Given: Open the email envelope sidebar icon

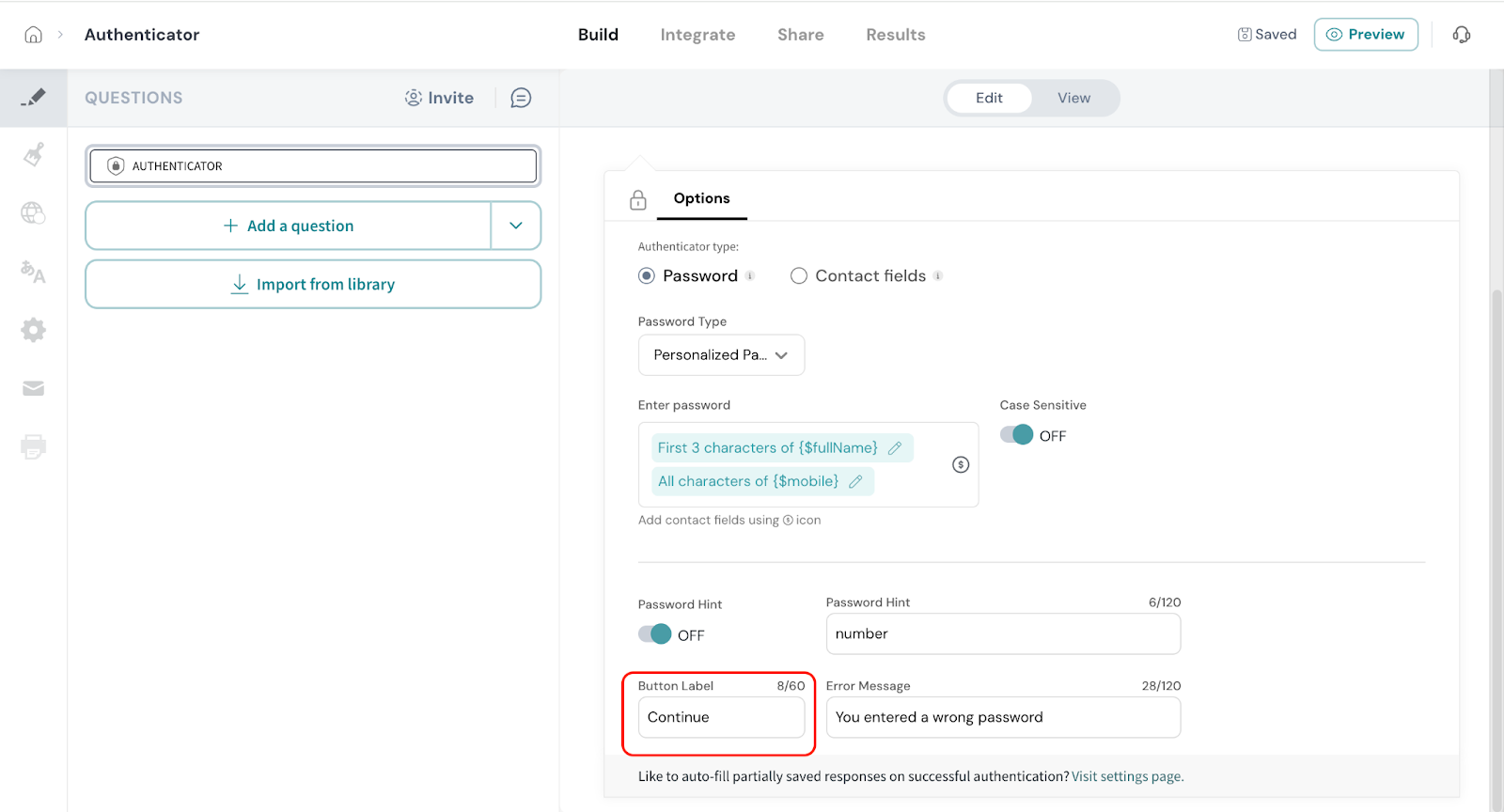Looking at the screenshot, I should point(34,388).
